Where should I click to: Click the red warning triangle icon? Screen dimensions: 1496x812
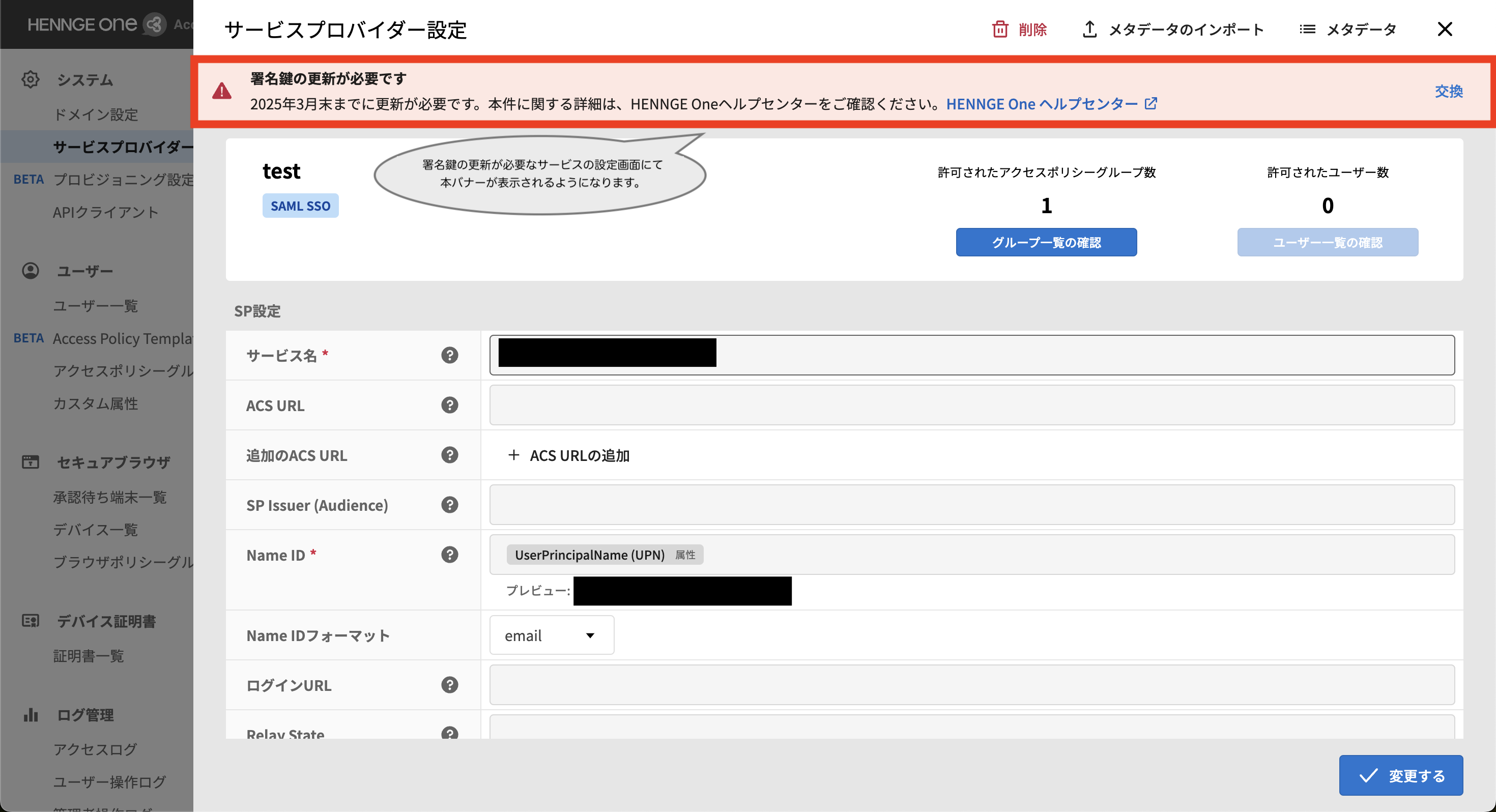222,91
